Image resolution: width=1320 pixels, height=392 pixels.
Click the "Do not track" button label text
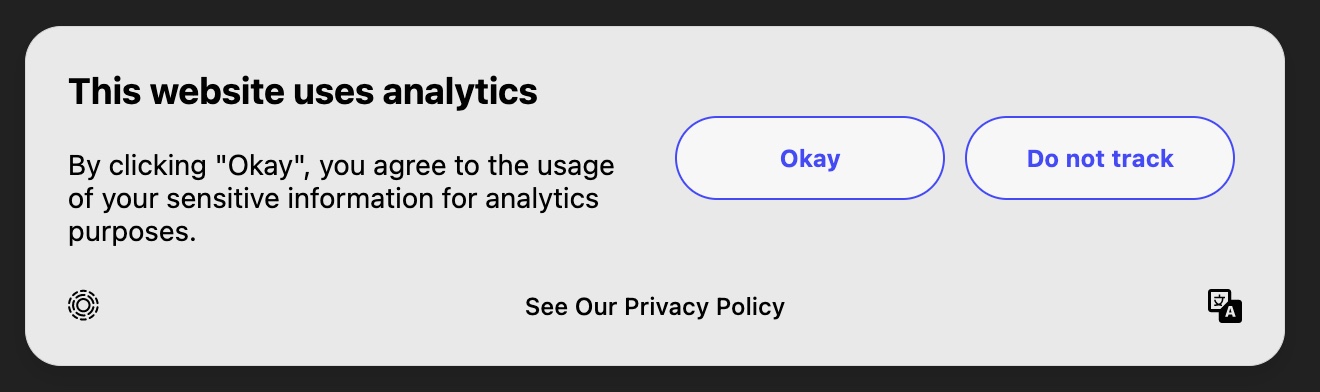coord(1100,158)
